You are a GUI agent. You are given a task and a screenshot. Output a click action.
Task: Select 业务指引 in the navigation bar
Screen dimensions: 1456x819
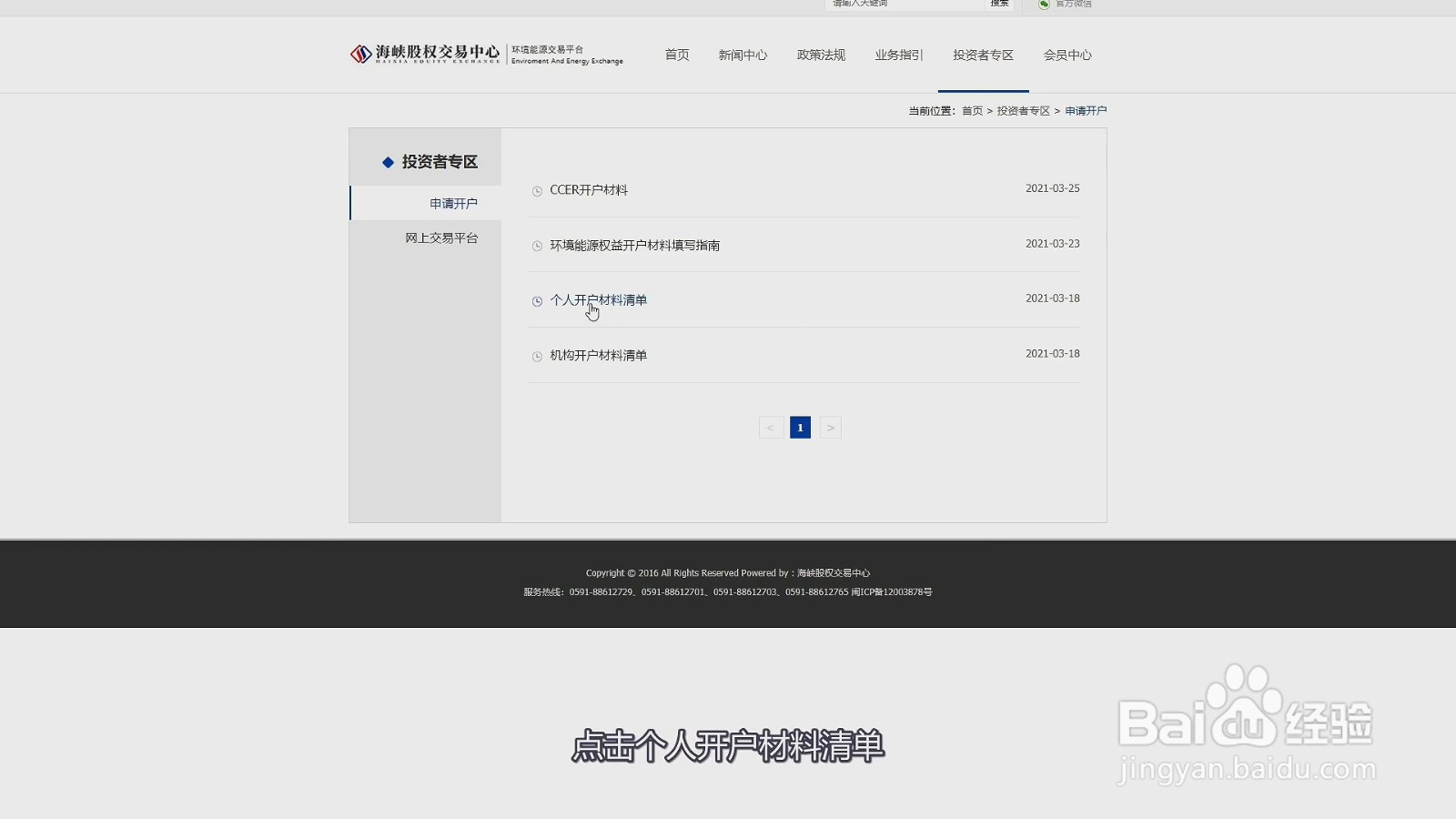(899, 55)
